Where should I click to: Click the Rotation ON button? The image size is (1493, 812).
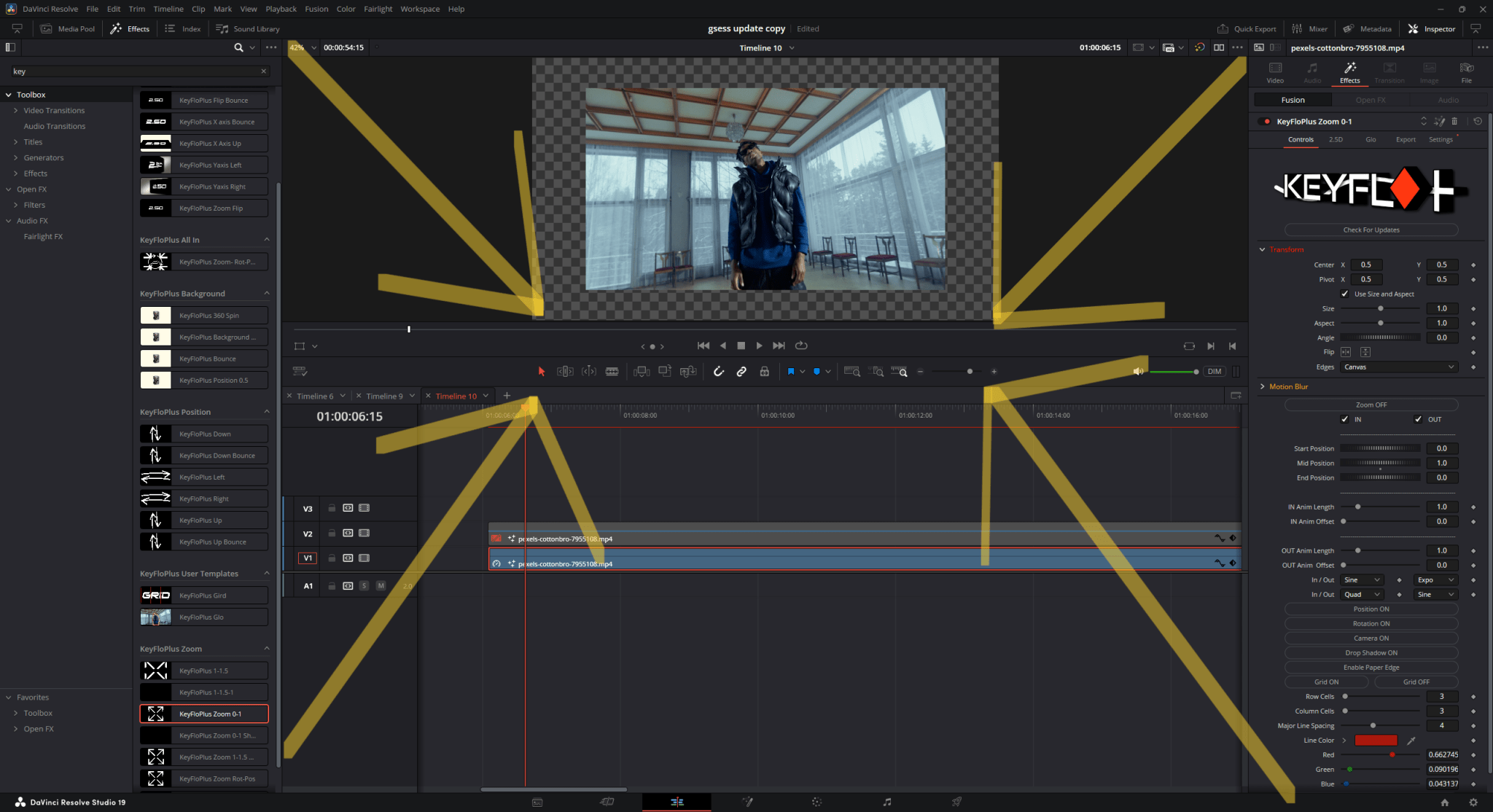[1371, 623]
